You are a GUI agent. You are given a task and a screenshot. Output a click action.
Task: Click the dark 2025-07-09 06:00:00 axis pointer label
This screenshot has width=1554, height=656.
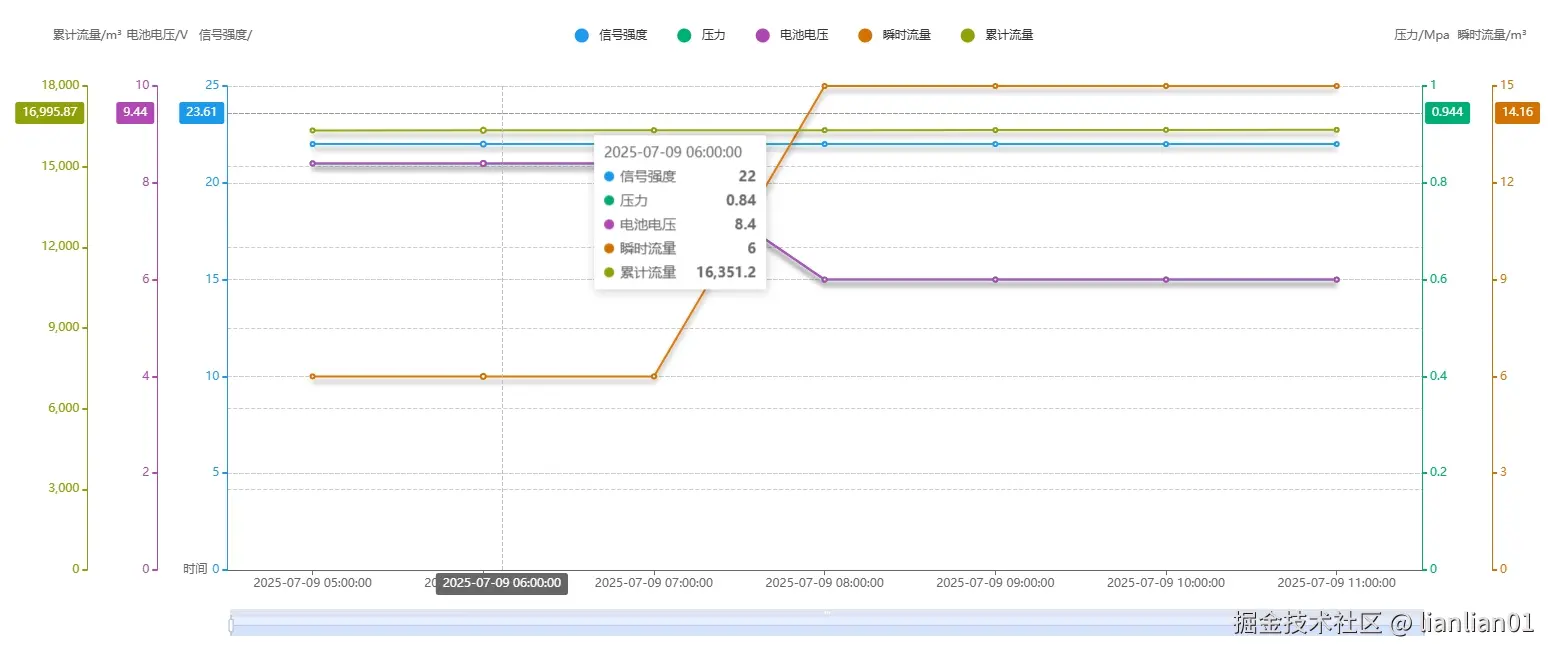click(502, 584)
